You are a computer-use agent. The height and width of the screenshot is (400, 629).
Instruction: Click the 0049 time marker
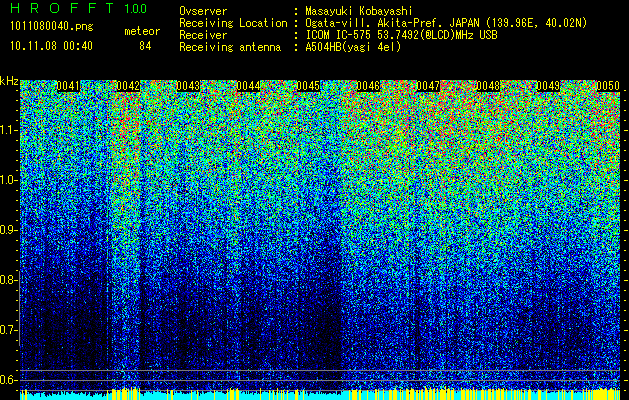tap(548, 86)
